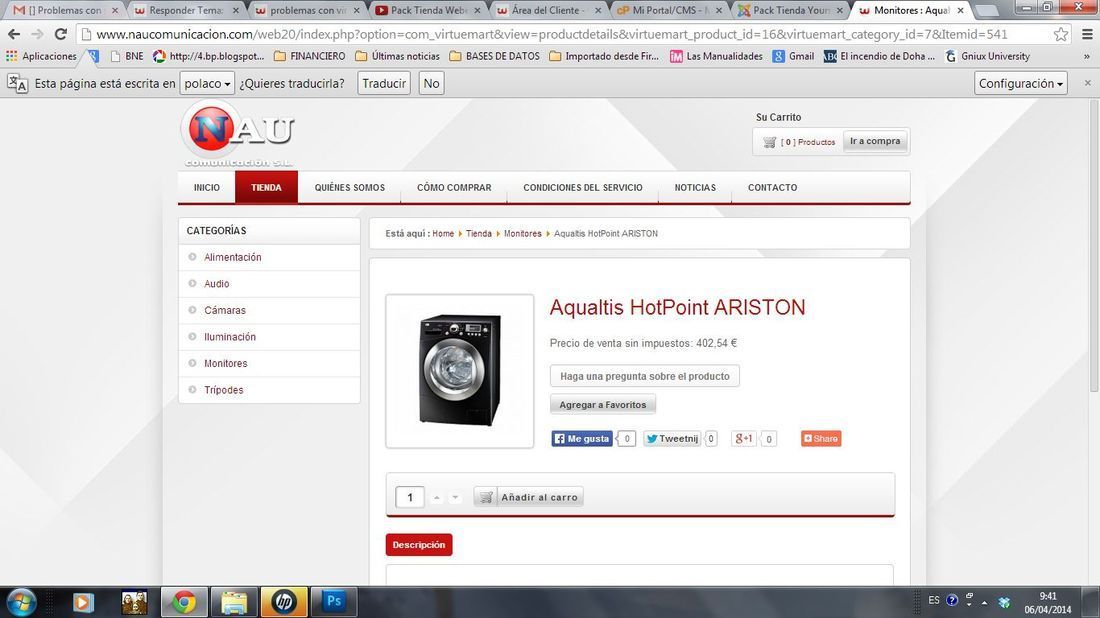Click the Traducir button
The height and width of the screenshot is (618, 1100).
[x=384, y=83]
